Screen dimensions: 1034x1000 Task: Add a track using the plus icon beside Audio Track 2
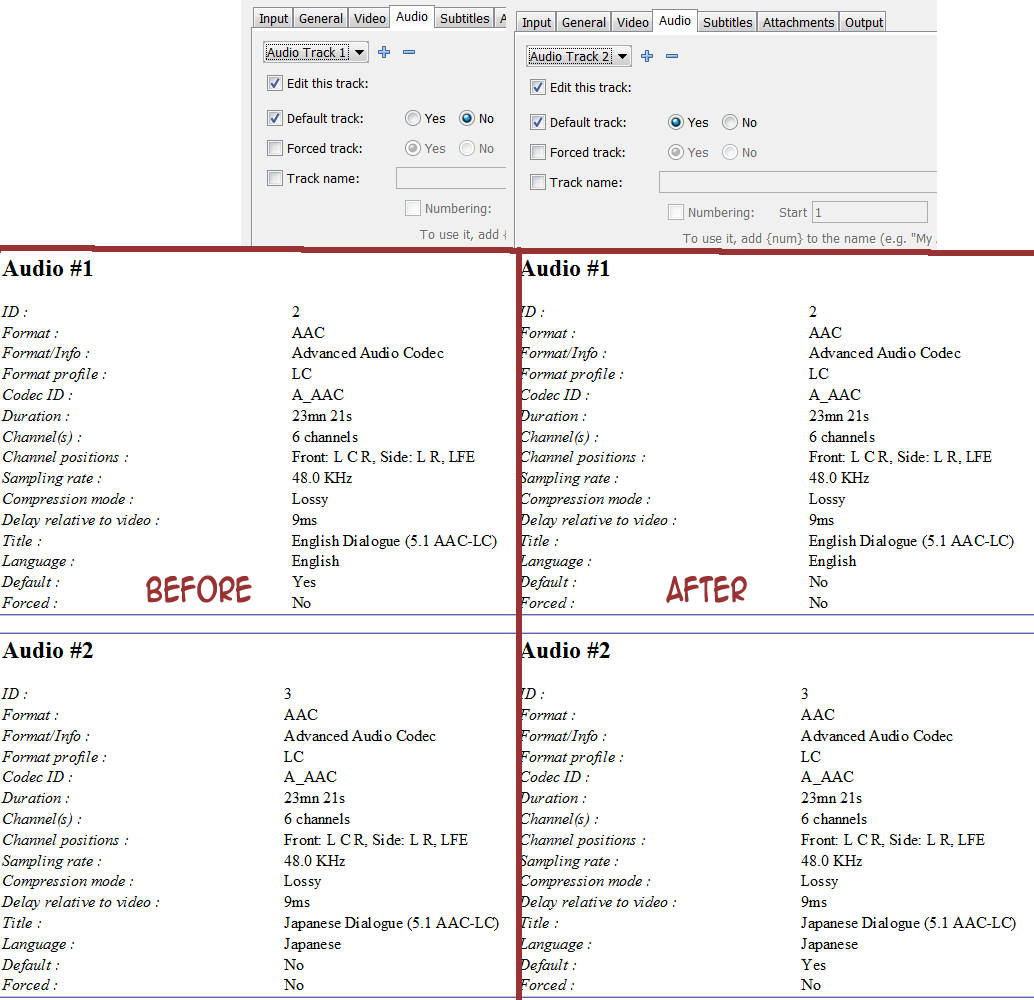(x=646, y=56)
